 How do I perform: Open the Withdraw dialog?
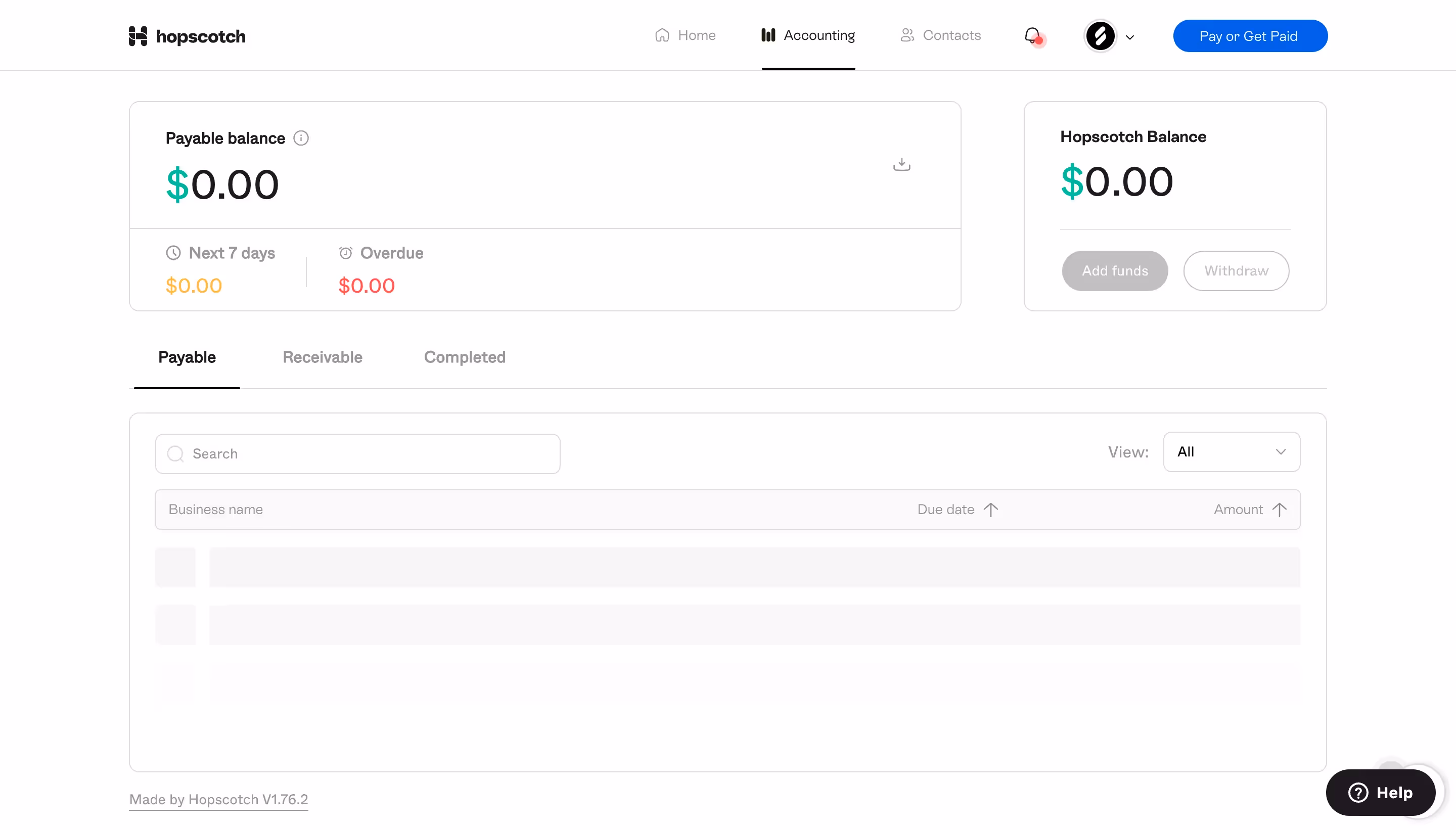click(1236, 271)
